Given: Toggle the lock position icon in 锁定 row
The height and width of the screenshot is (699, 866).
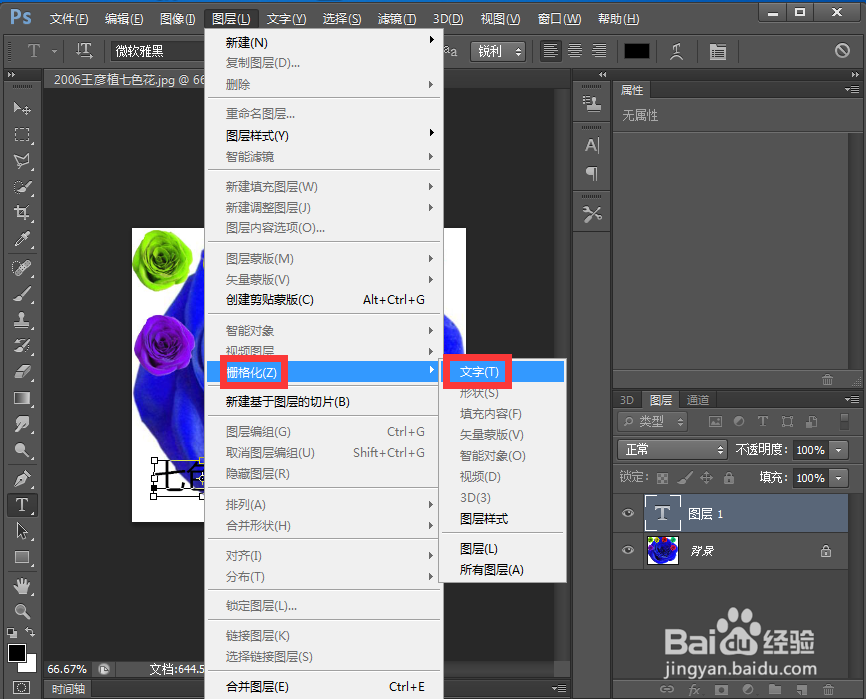Looking at the screenshot, I should pyautogui.click(x=706, y=478).
